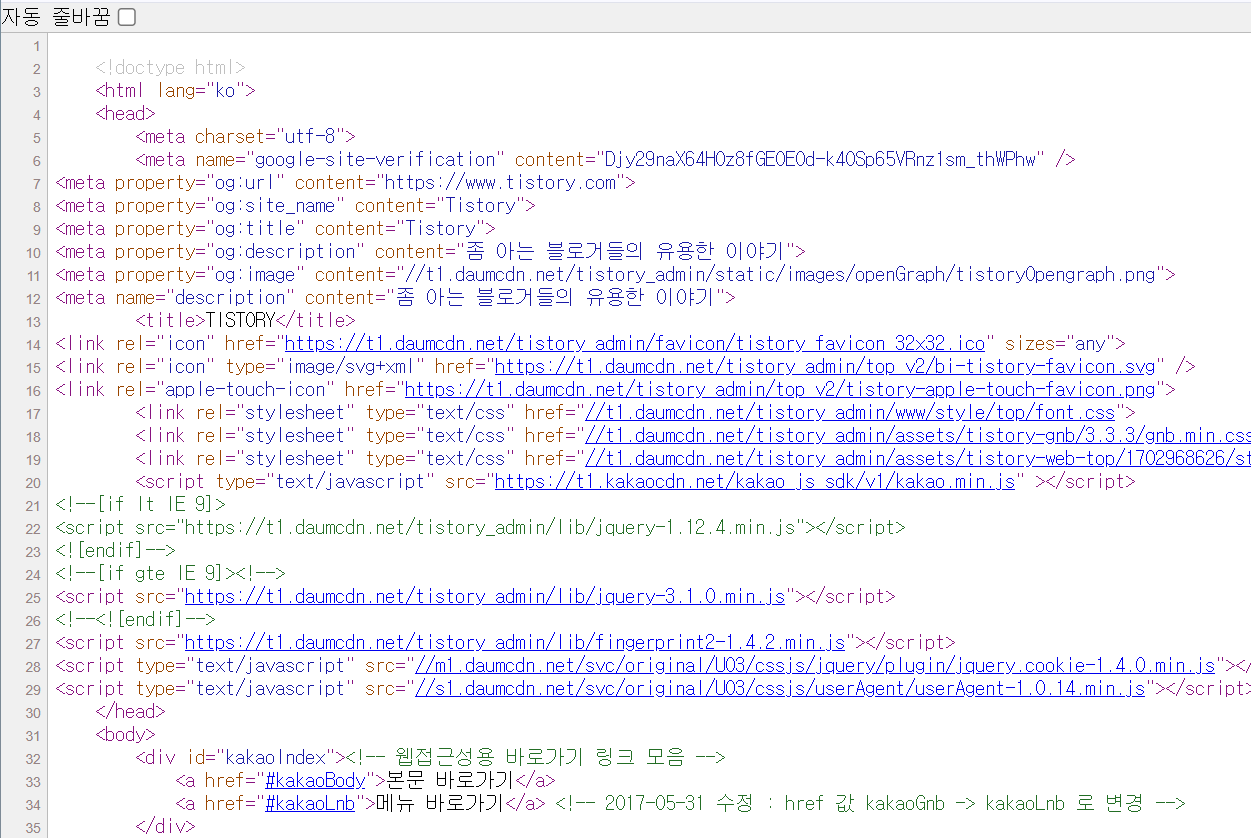Open the tistory-web-top stylesheet link
The height and width of the screenshot is (838, 1251).
(x=918, y=458)
